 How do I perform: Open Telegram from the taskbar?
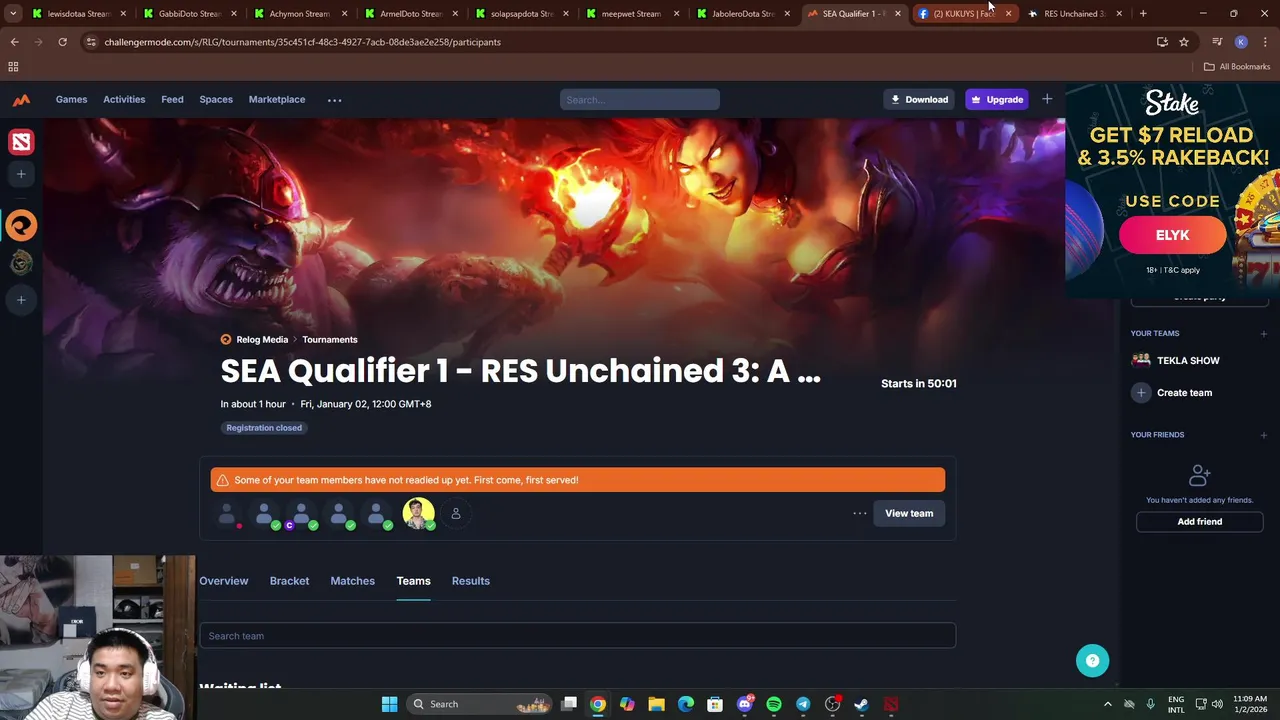803,704
